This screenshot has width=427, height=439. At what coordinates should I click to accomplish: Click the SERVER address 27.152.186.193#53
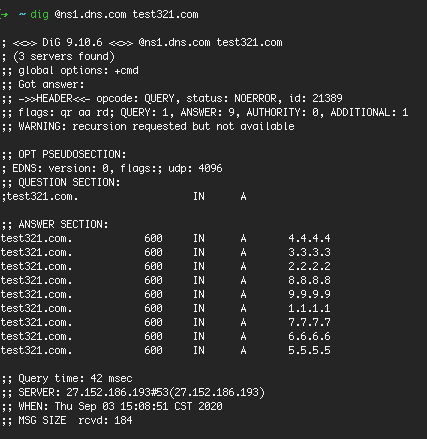(118, 392)
